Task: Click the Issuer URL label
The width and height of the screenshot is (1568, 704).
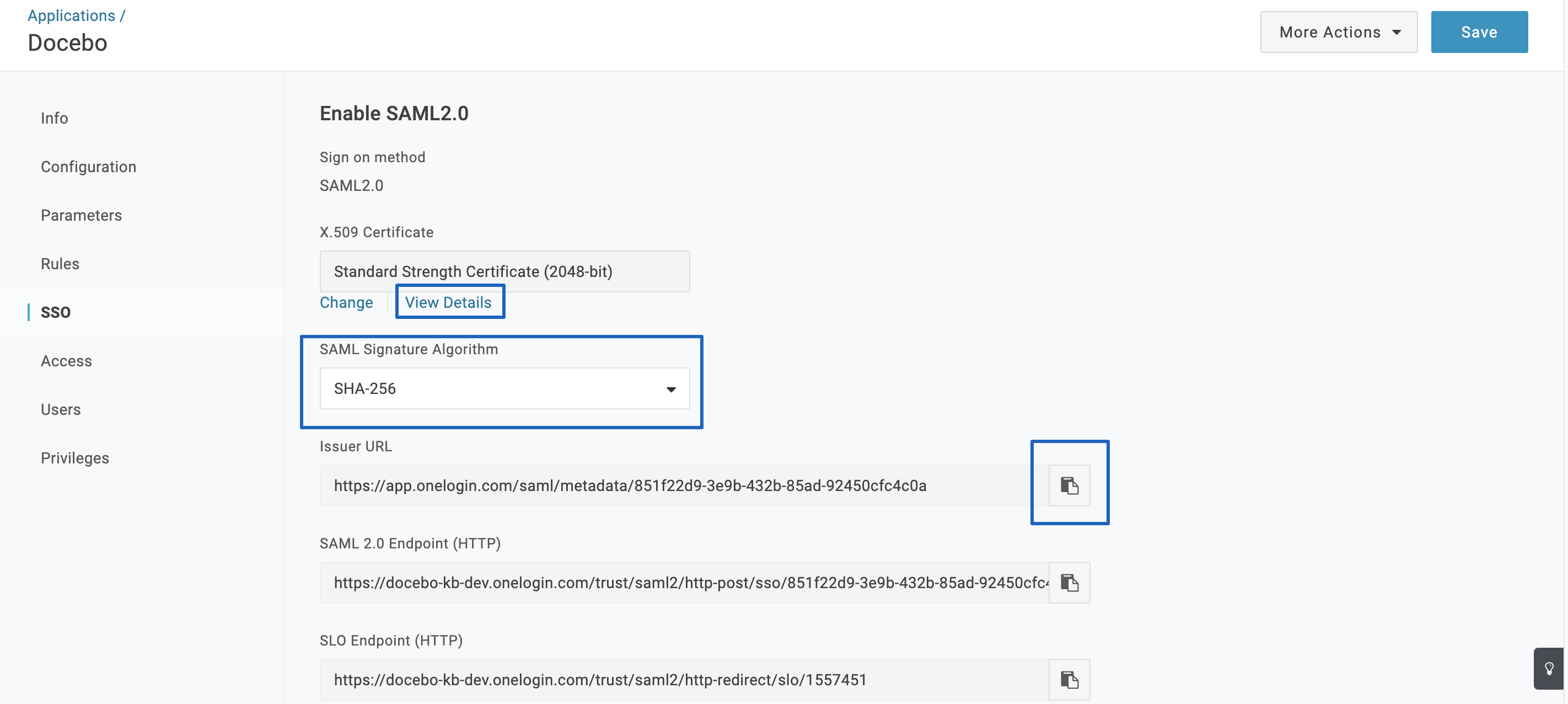Action: pos(356,446)
